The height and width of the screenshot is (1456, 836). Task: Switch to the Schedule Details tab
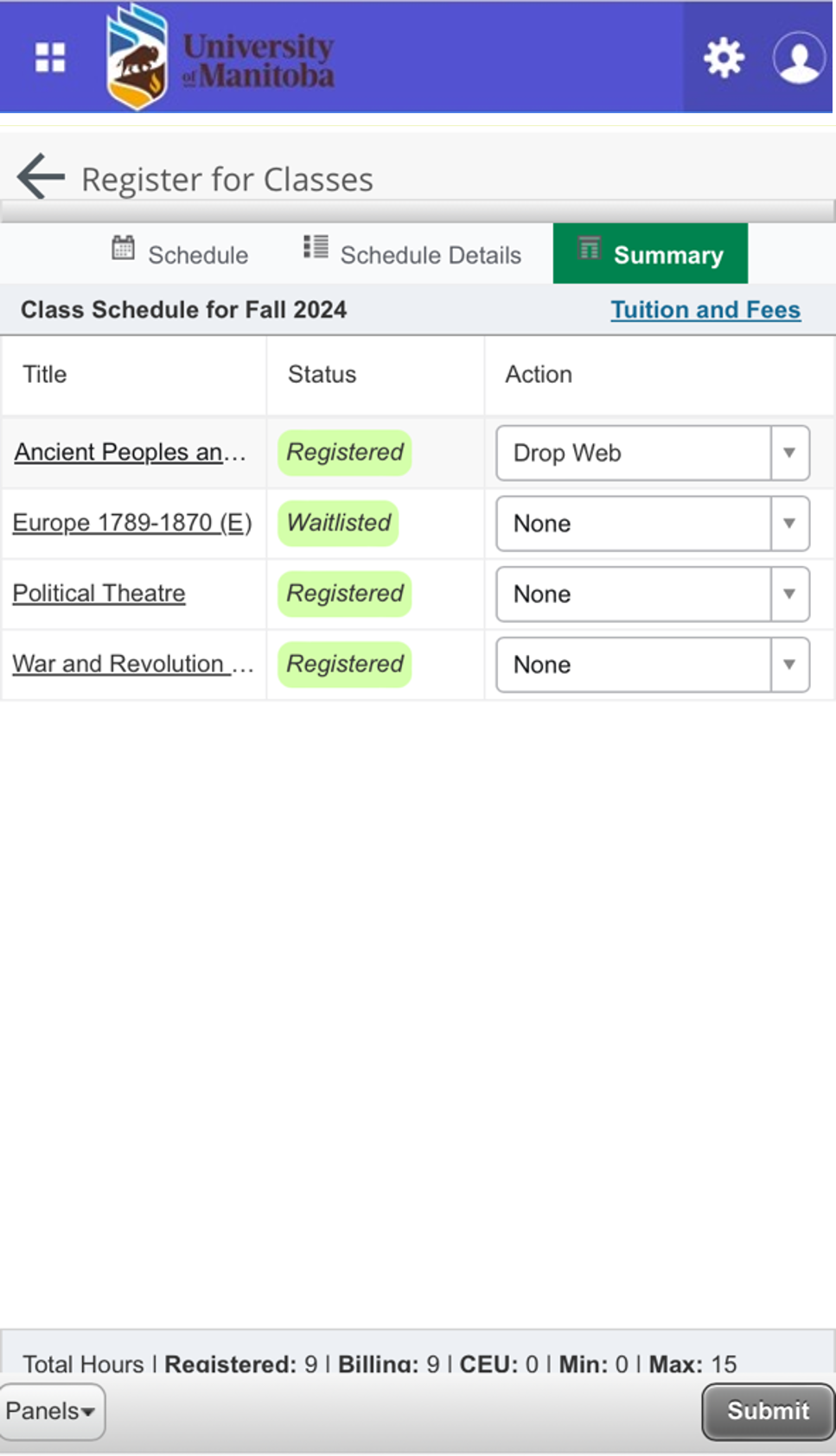[x=430, y=255]
